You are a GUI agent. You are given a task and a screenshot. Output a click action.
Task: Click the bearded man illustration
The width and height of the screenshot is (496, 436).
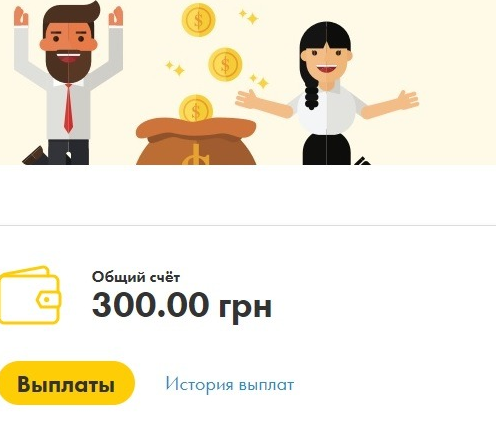(x=68, y=83)
